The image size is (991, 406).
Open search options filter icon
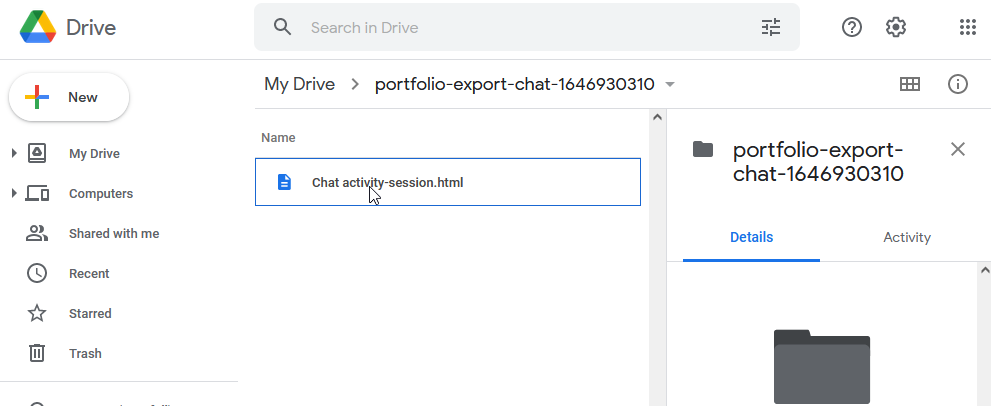pos(771,27)
